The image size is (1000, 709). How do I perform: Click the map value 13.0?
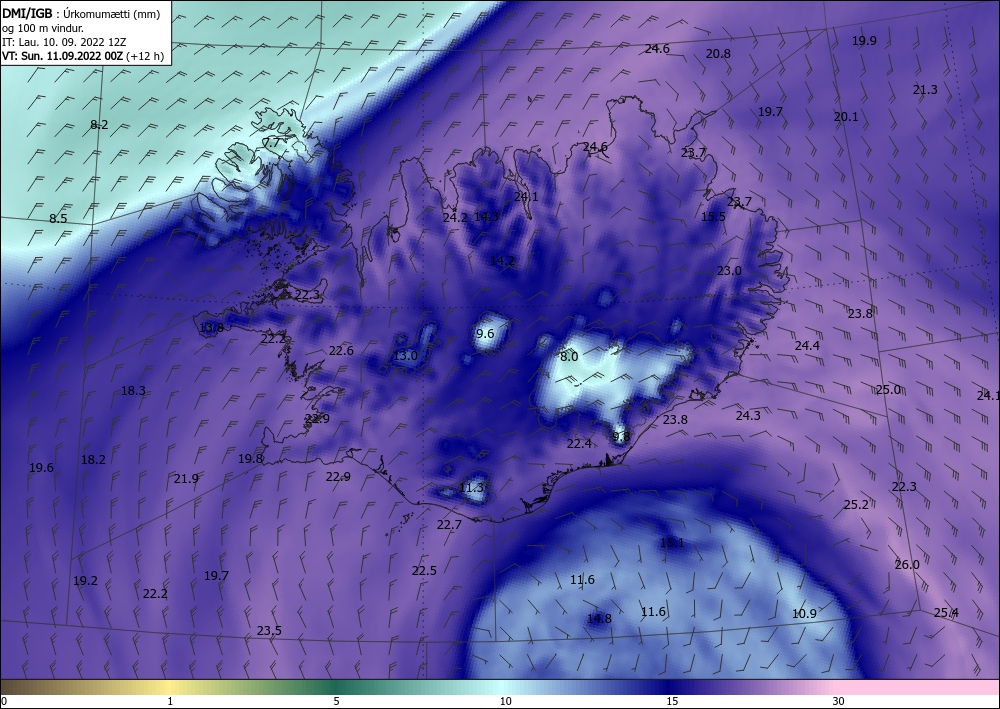(x=405, y=356)
